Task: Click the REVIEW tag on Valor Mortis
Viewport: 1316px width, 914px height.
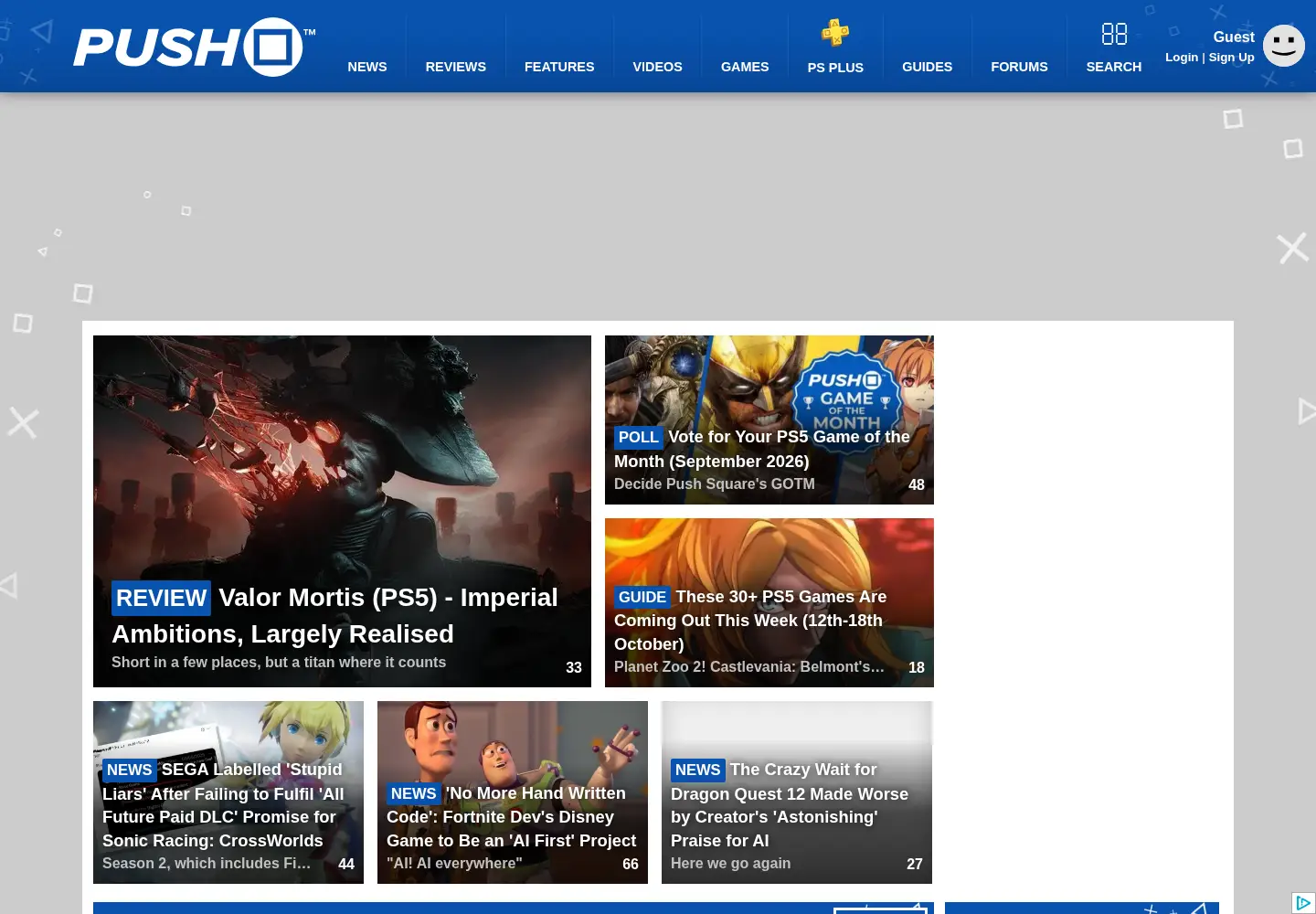Action: [161, 598]
